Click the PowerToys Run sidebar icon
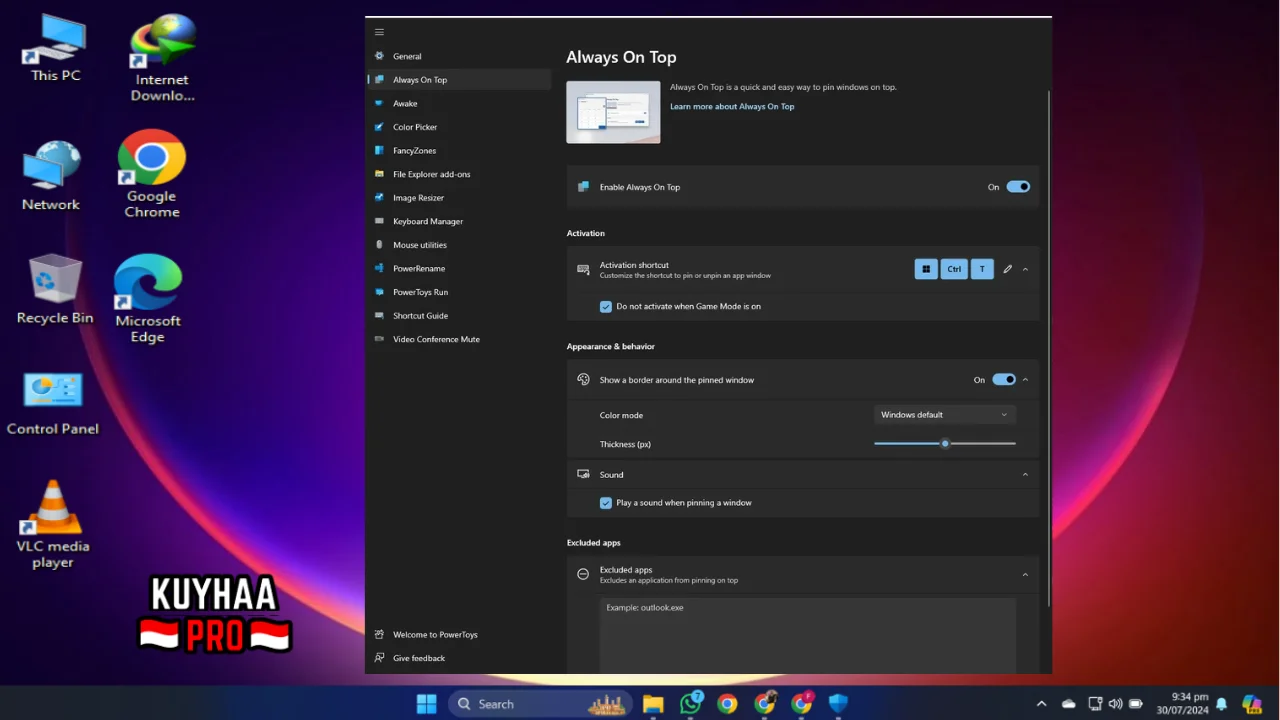 click(379, 292)
